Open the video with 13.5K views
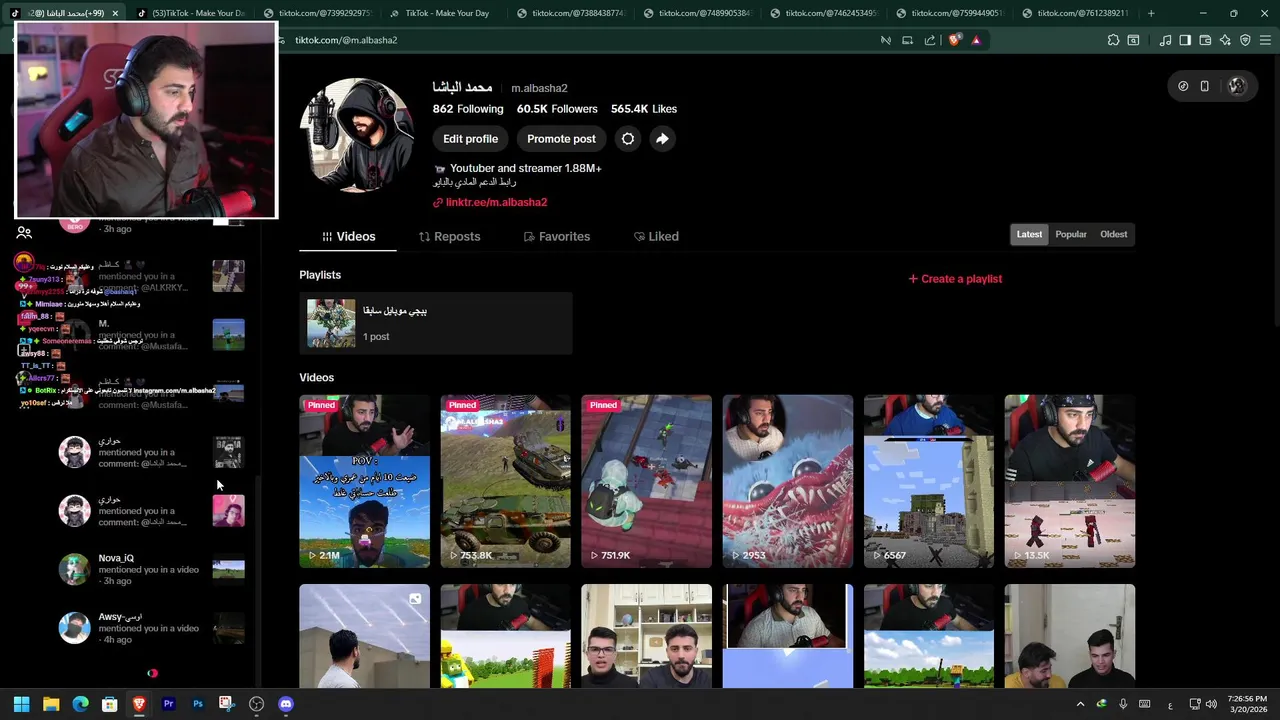 (x=1069, y=481)
